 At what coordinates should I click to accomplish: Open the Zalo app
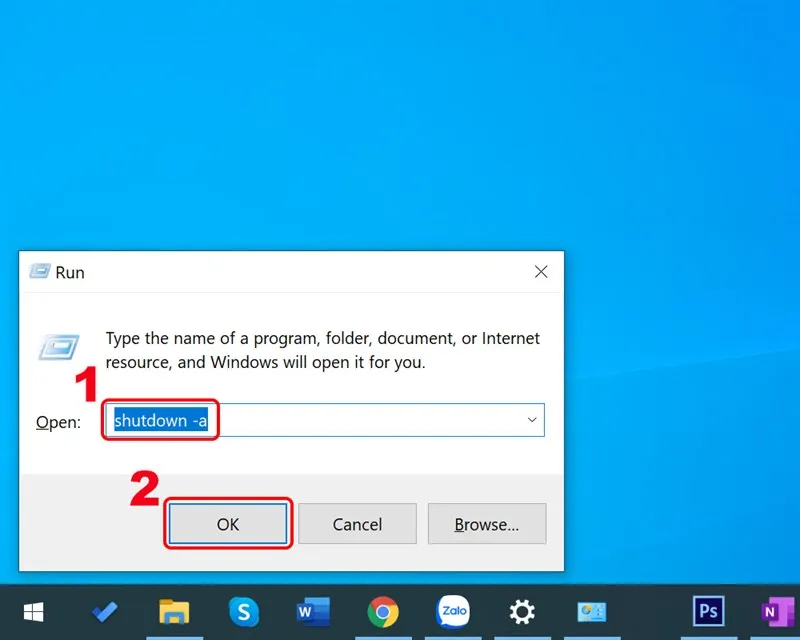coord(453,612)
